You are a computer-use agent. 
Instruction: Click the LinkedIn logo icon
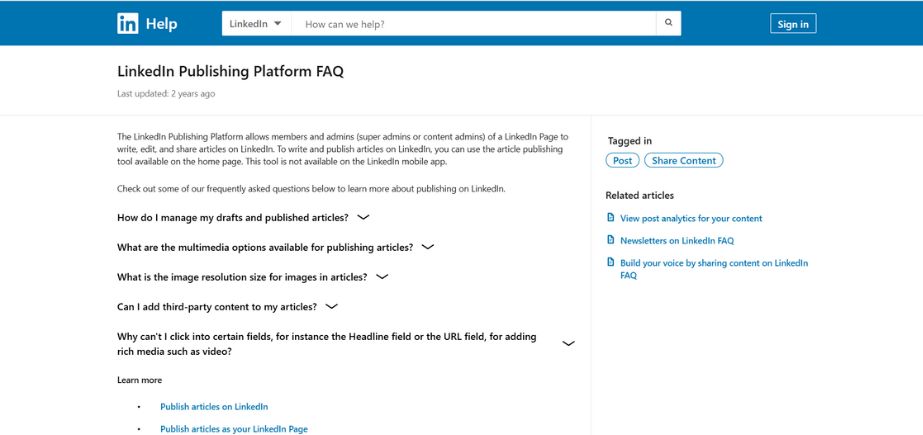click(128, 24)
